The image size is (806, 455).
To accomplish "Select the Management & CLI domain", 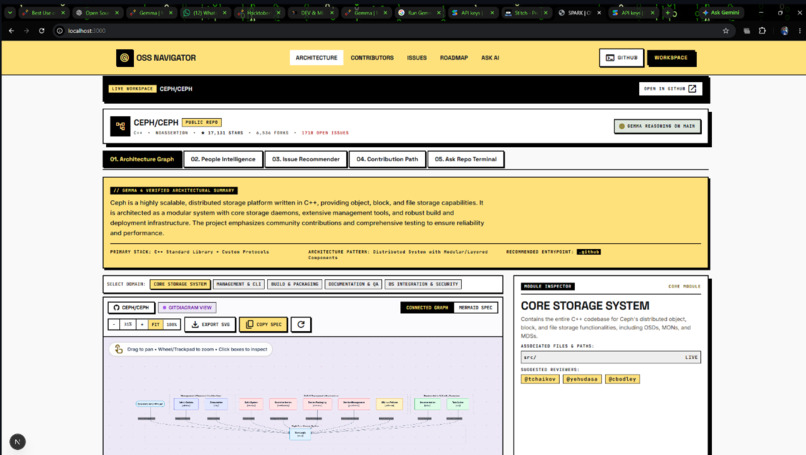I will [x=239, y=284].
